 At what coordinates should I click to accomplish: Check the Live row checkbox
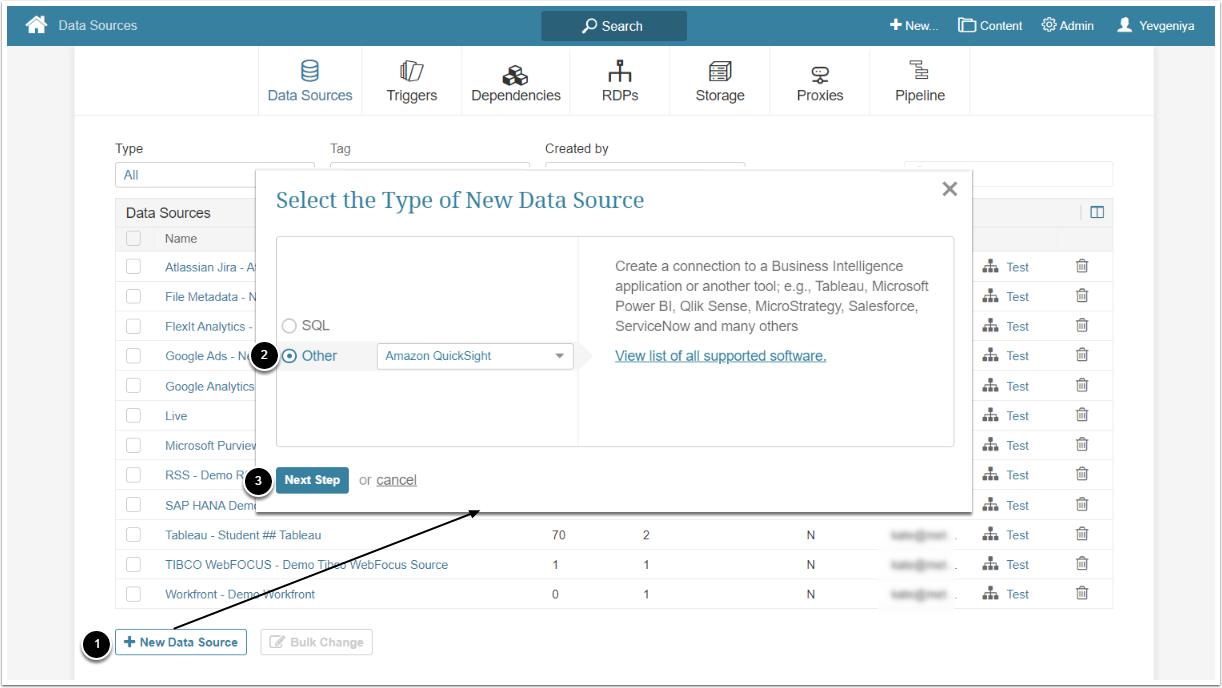pyautogui.click(x=133, y=416)
